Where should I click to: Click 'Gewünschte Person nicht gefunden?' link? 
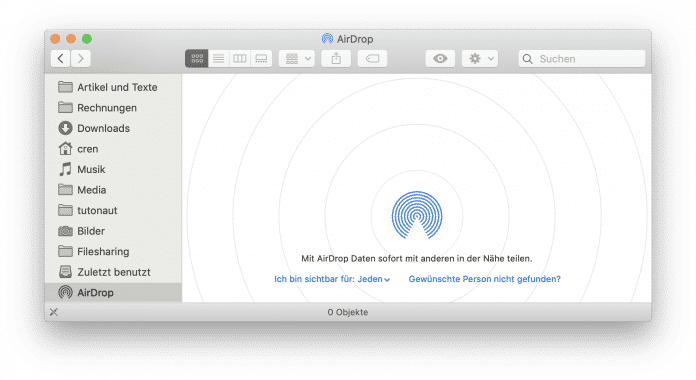coord(484,279)
